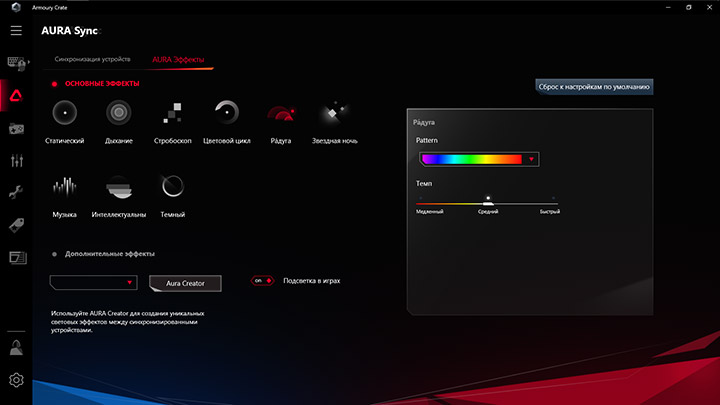The image size is (720, 405).
Task: Select the Интеллектуальны smart effect icon
Action: [119, 187]
